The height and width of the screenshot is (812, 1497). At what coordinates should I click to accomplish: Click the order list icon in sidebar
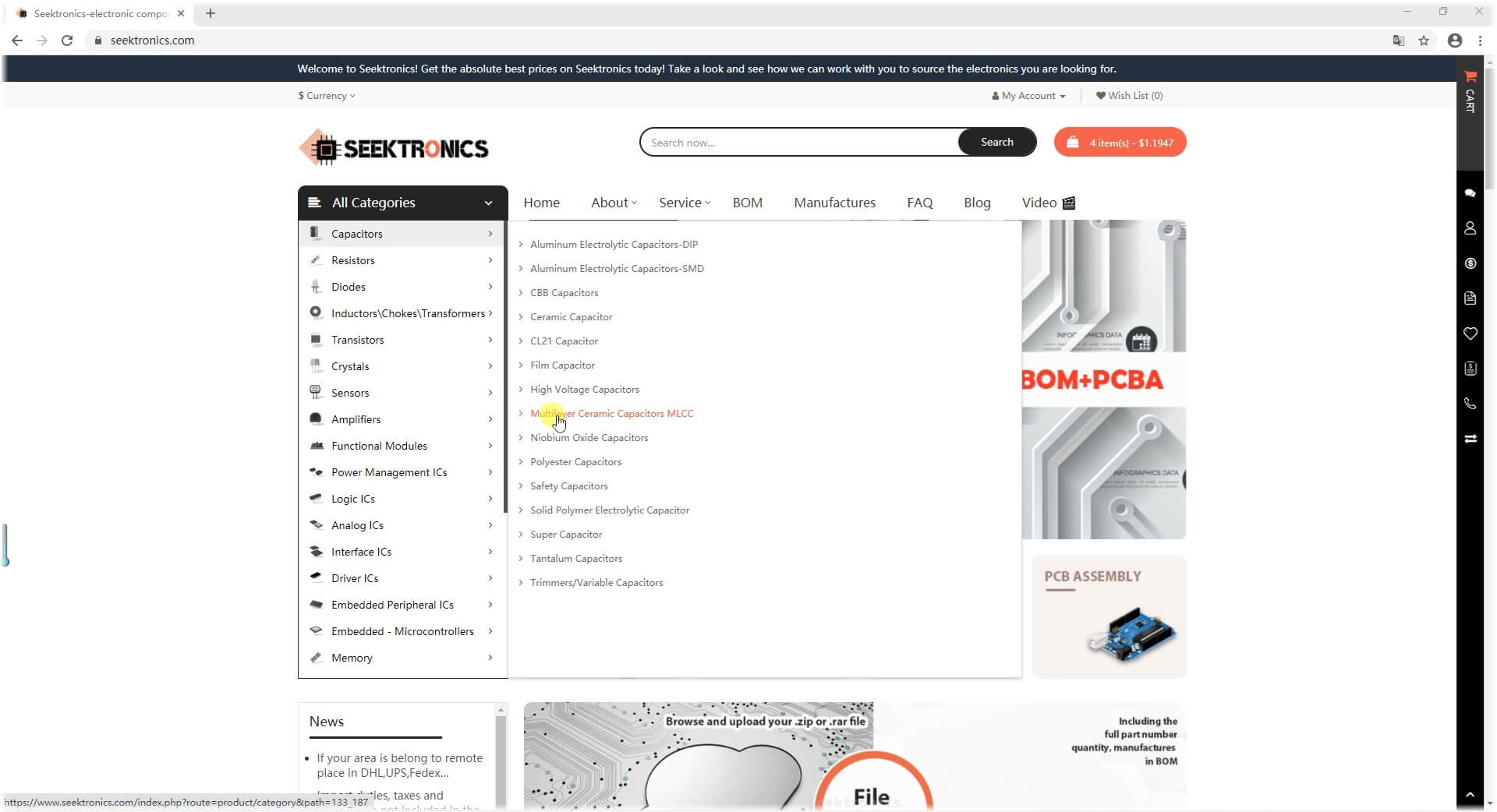pos(1470,369)
